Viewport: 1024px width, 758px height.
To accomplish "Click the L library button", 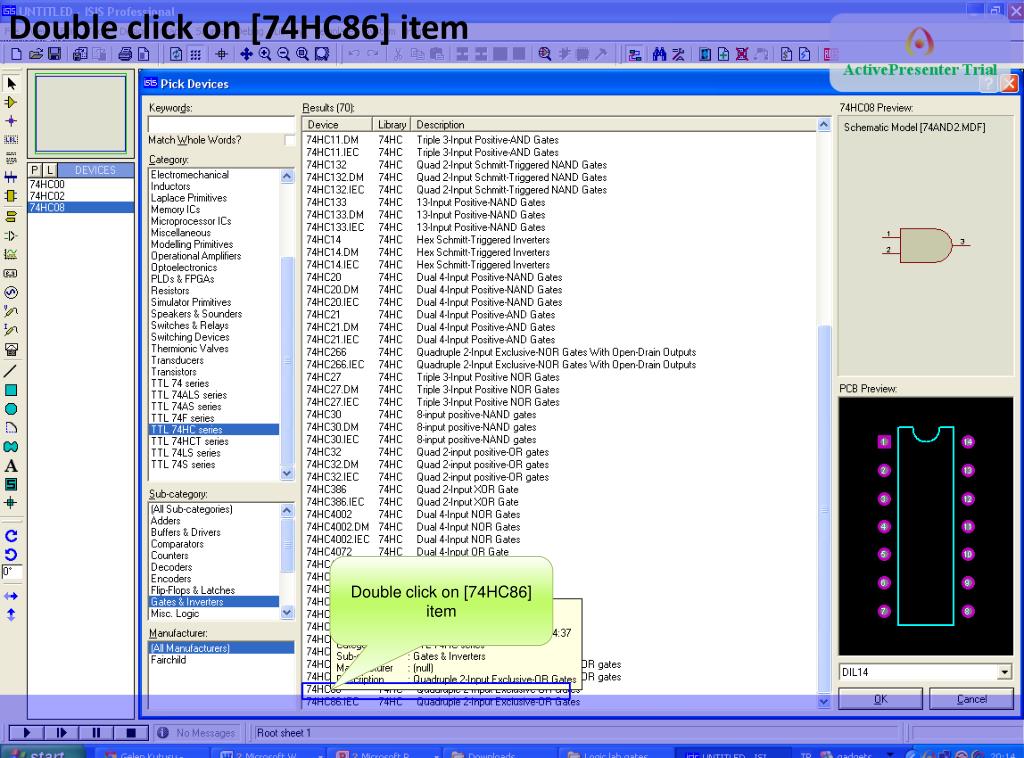I will (50, 170).
